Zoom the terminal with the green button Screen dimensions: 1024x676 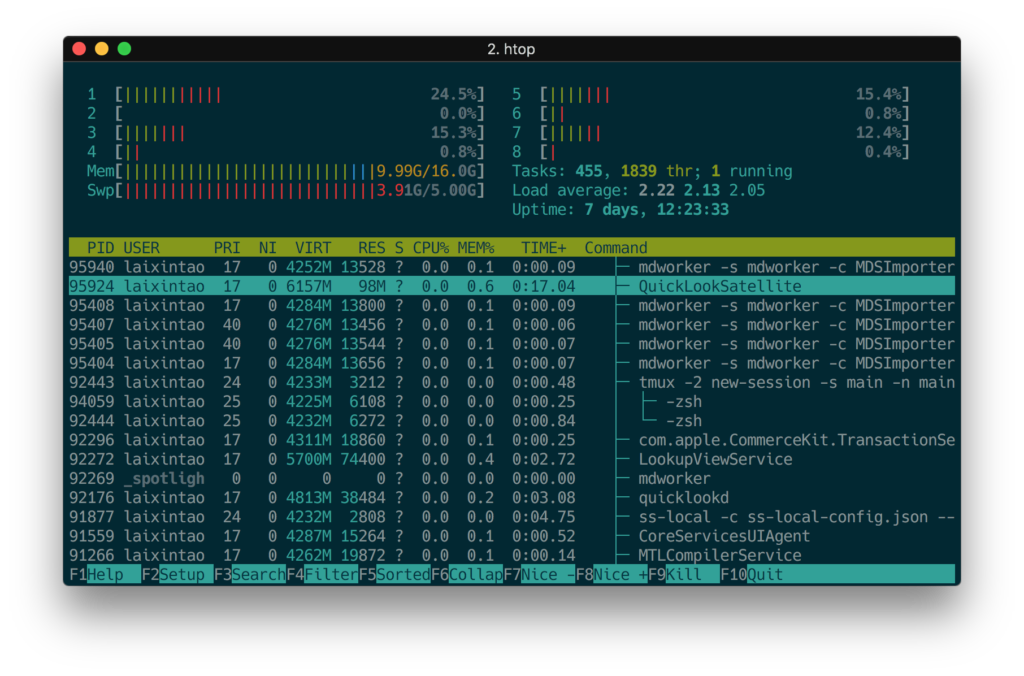click(124, 49)
